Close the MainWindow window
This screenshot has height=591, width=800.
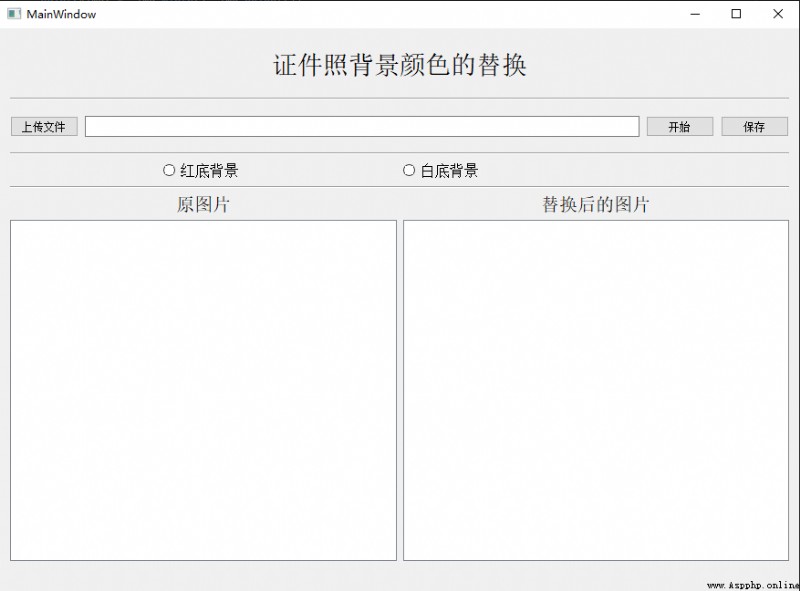point(778,14)
